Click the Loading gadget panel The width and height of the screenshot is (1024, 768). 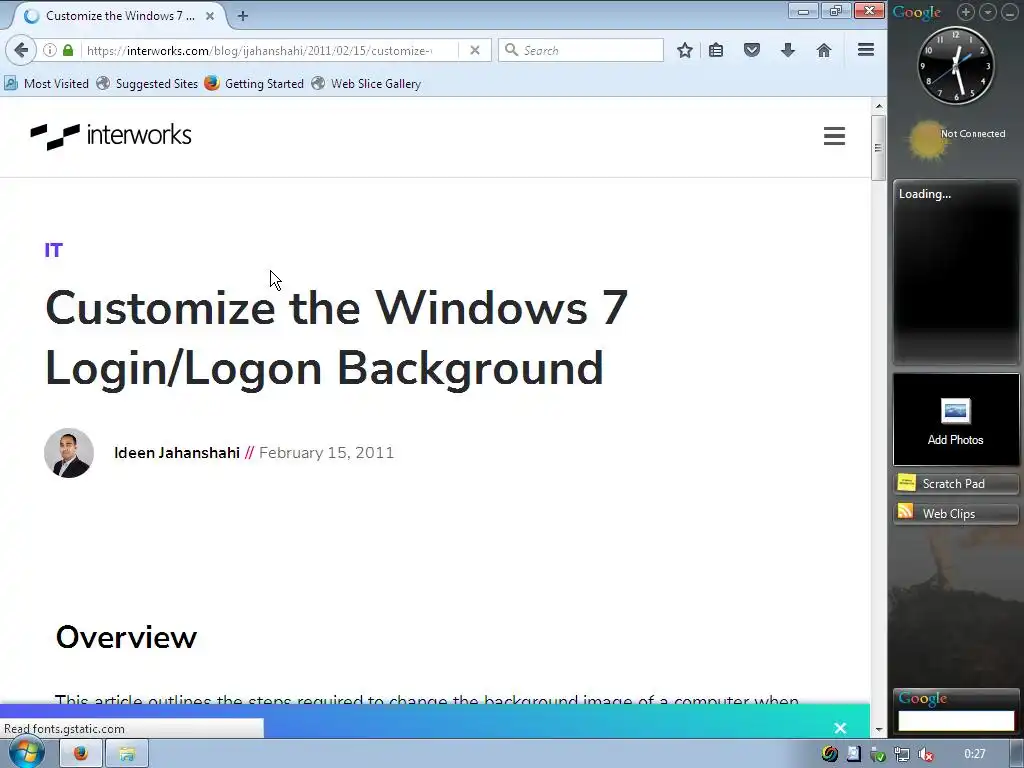click(x=955, y=272)
